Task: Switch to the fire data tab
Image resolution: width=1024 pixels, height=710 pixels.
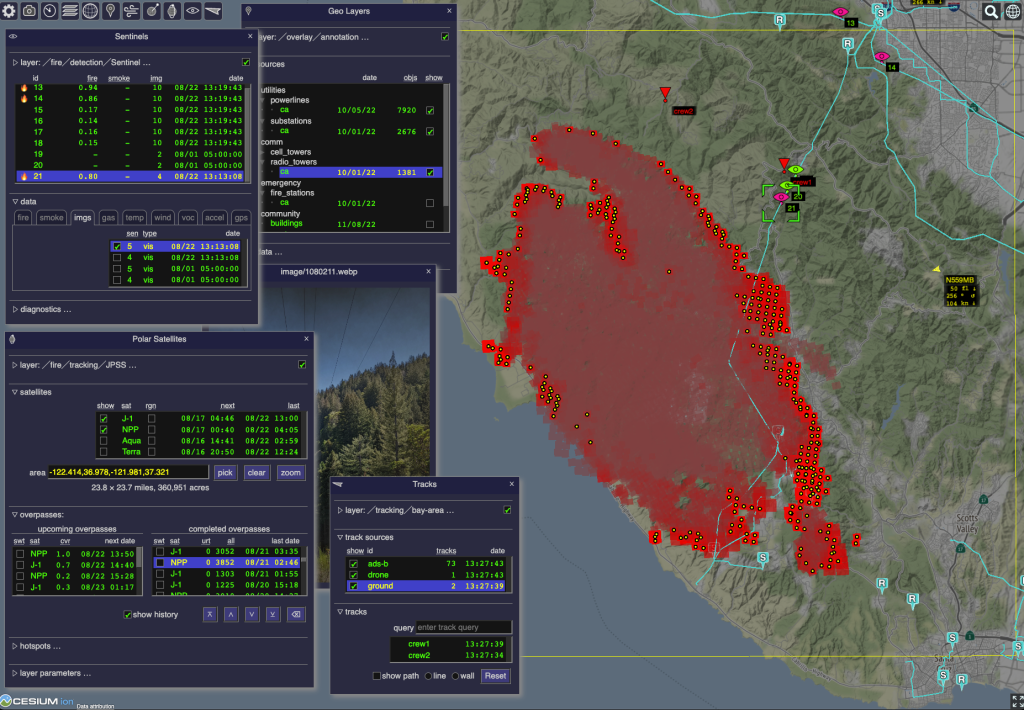Action: click(x=23, y=218)
